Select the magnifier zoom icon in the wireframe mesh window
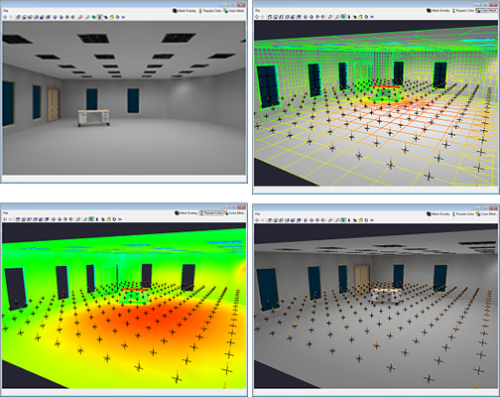Image resolution: width=500 pixels, height=397 pixels. tap(337, 17)
